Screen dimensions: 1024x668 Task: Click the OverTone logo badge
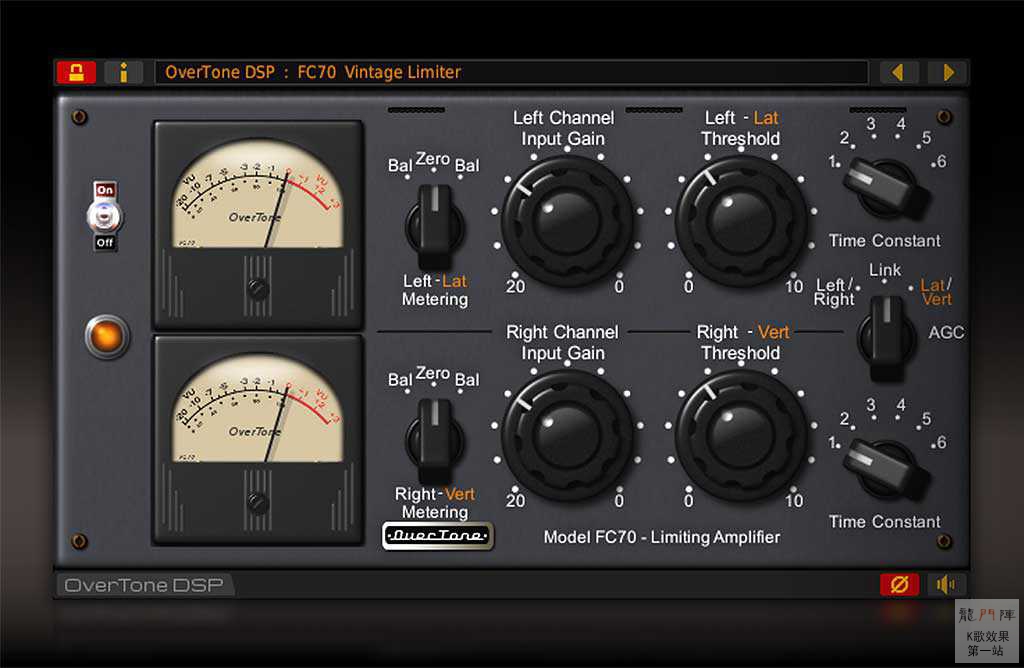click(438, 536)
